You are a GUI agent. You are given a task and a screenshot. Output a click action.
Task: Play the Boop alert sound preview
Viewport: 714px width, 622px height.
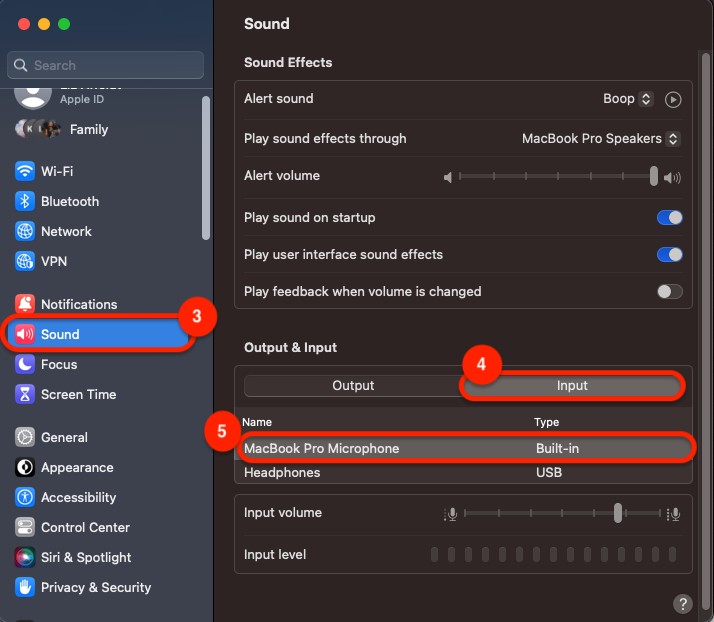coord(673,99)
